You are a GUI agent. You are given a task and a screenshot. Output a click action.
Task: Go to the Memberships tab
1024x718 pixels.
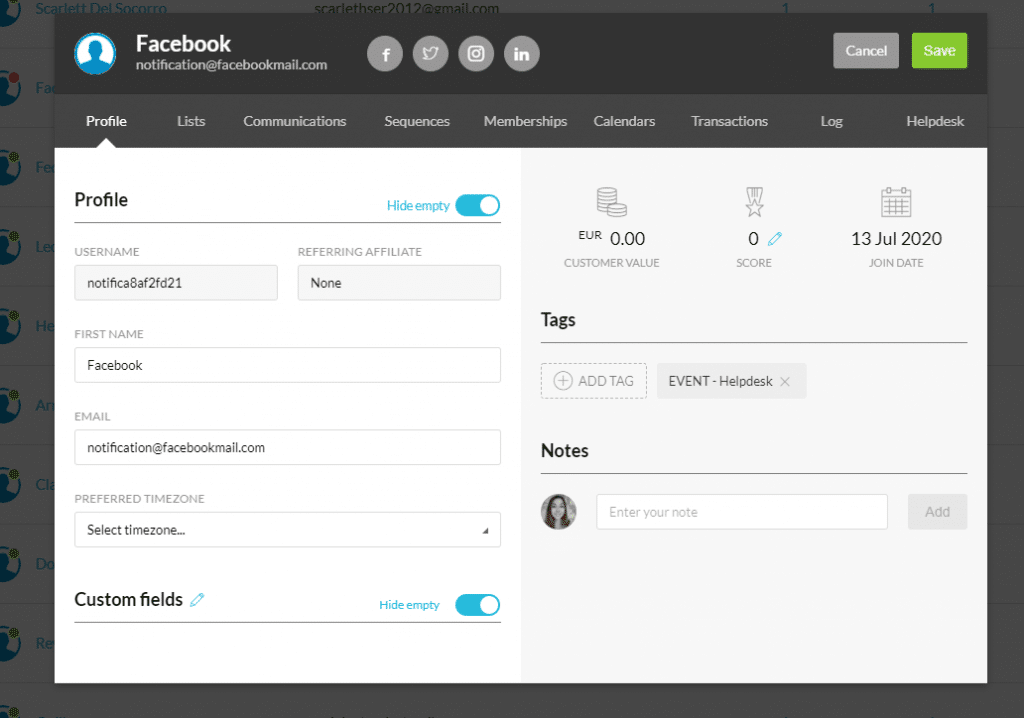point(526,121)
